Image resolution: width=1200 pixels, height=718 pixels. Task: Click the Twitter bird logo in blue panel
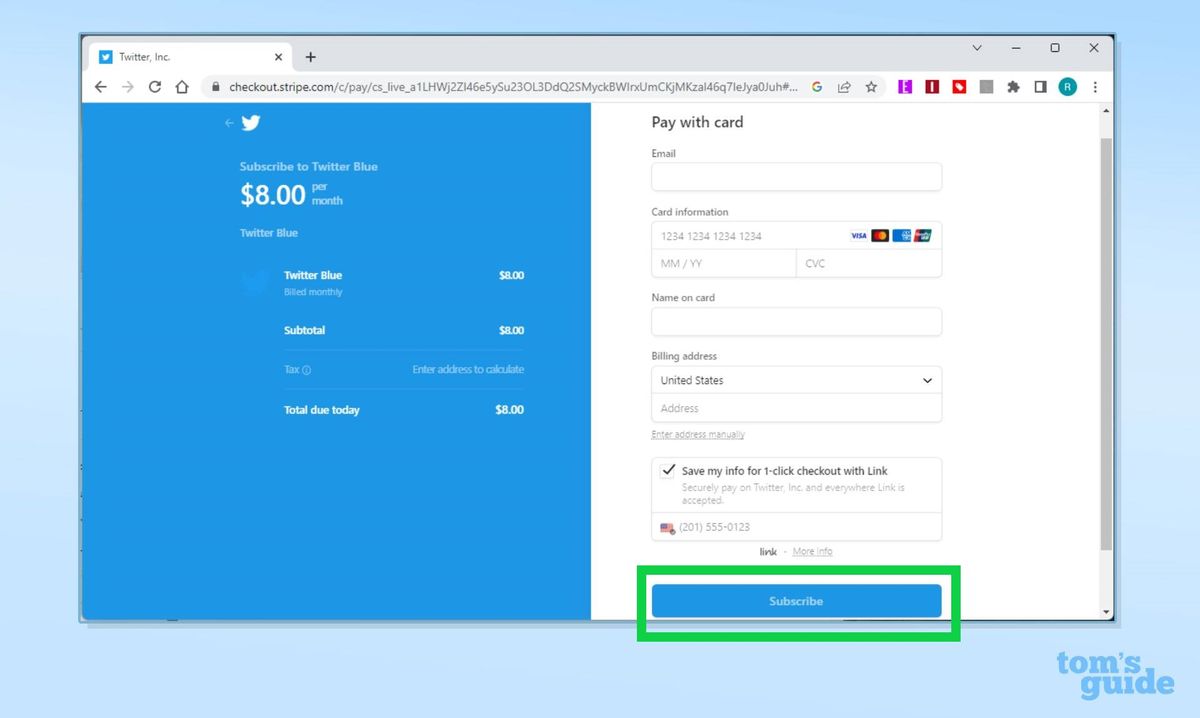[251, 122]
